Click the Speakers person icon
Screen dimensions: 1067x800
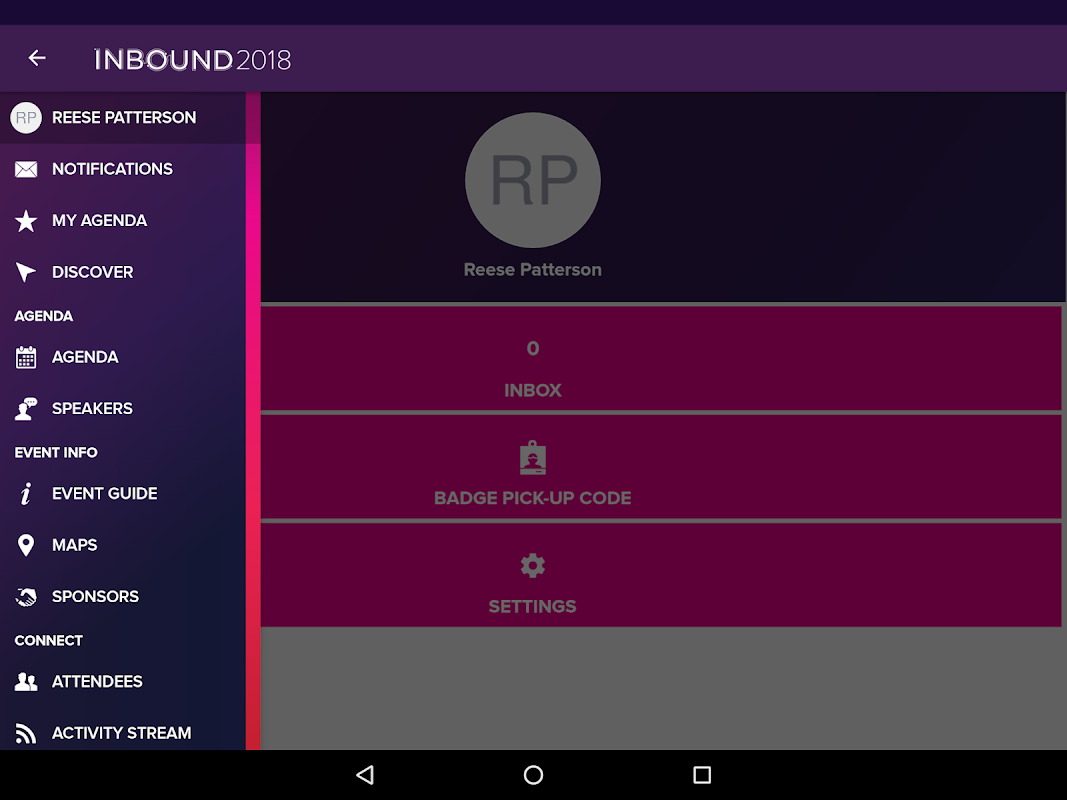(x=26, y=409)
